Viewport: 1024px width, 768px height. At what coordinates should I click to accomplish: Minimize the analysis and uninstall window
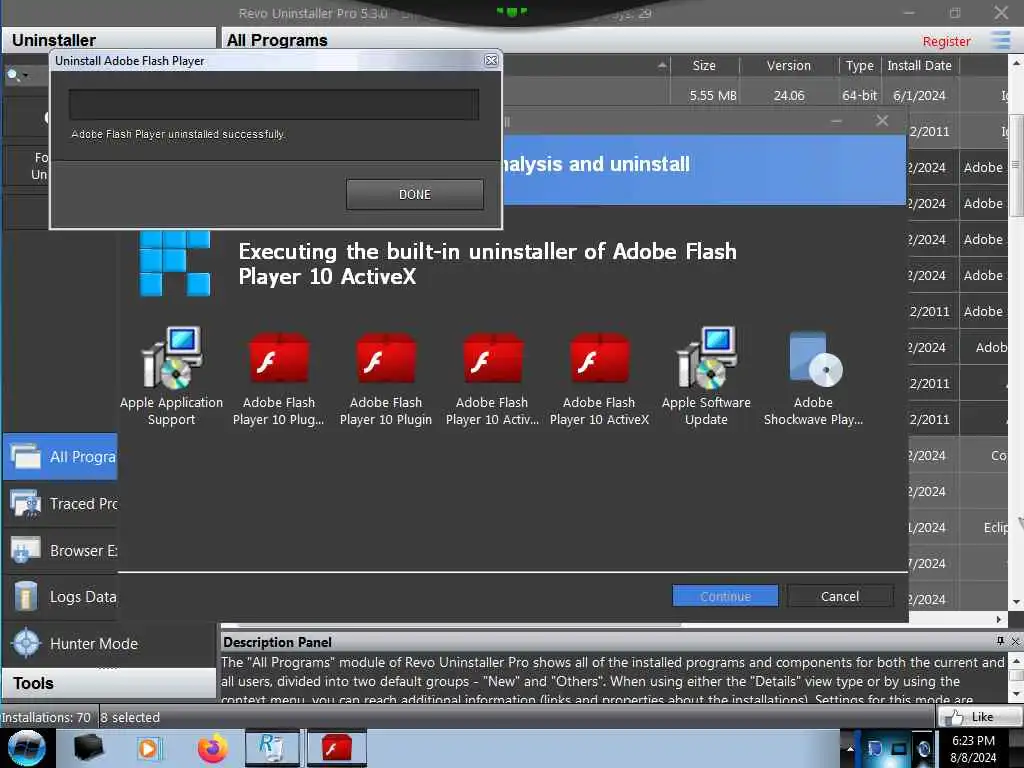point(836,121)
